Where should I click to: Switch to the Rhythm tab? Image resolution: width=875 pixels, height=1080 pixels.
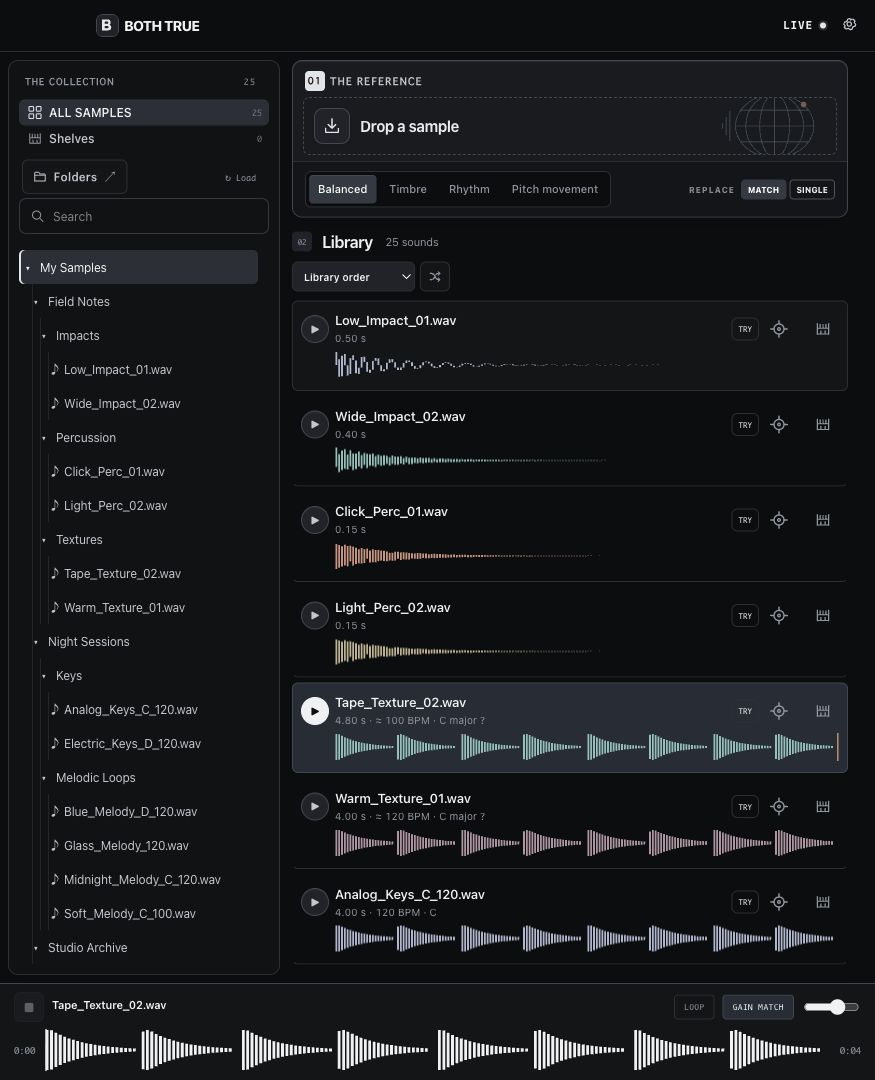tap(469, 189)
